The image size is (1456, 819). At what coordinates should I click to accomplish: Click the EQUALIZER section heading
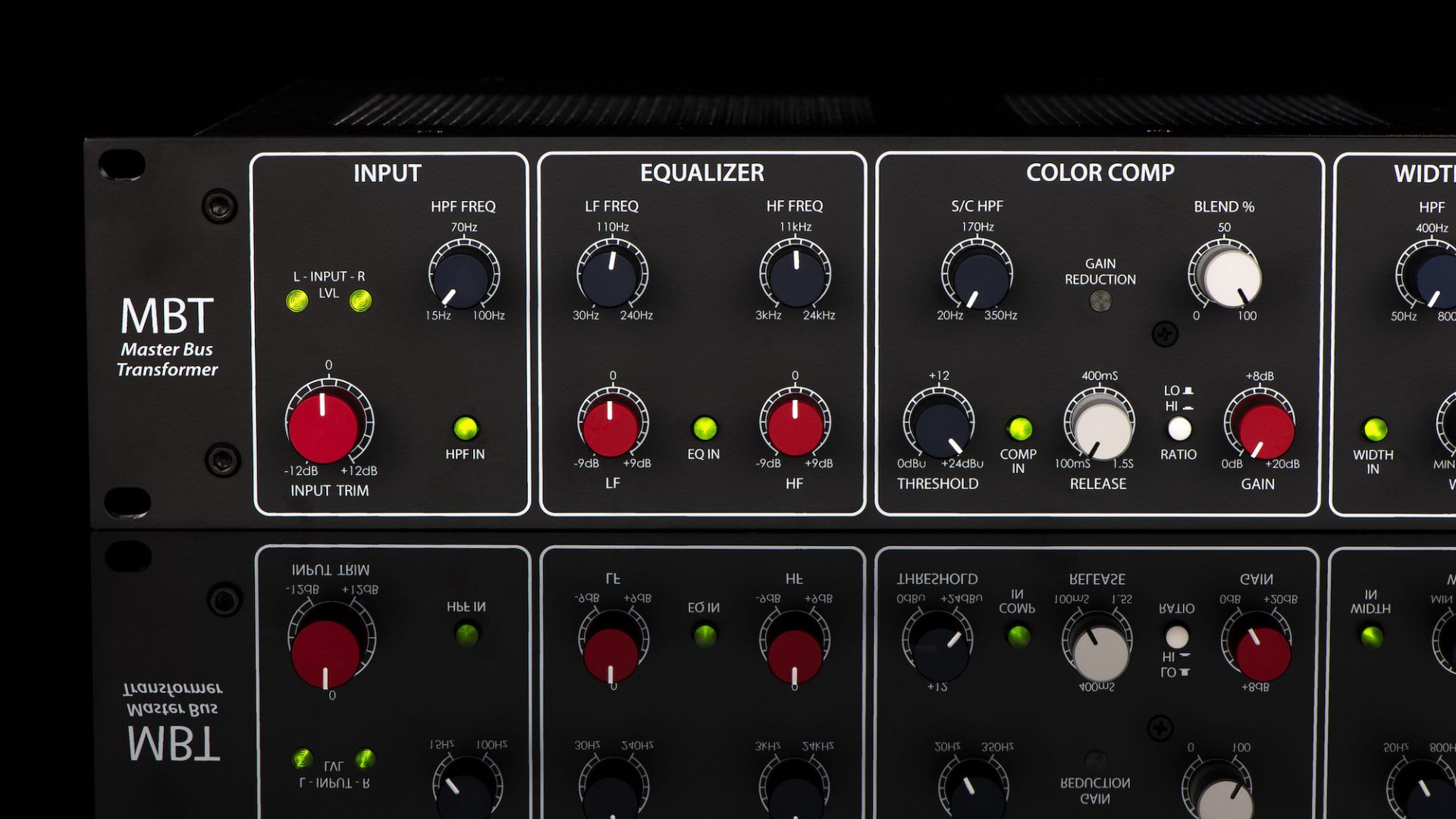click(702, 173)
